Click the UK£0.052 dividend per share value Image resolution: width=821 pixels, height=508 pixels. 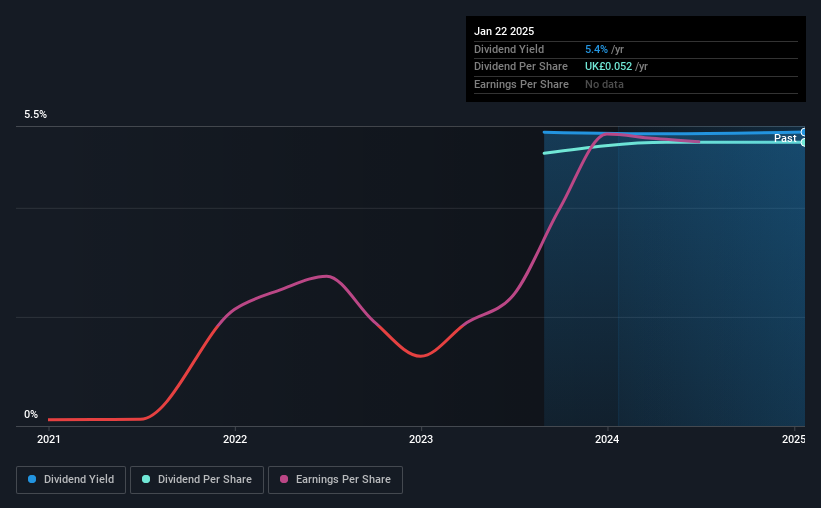(608, 67)
